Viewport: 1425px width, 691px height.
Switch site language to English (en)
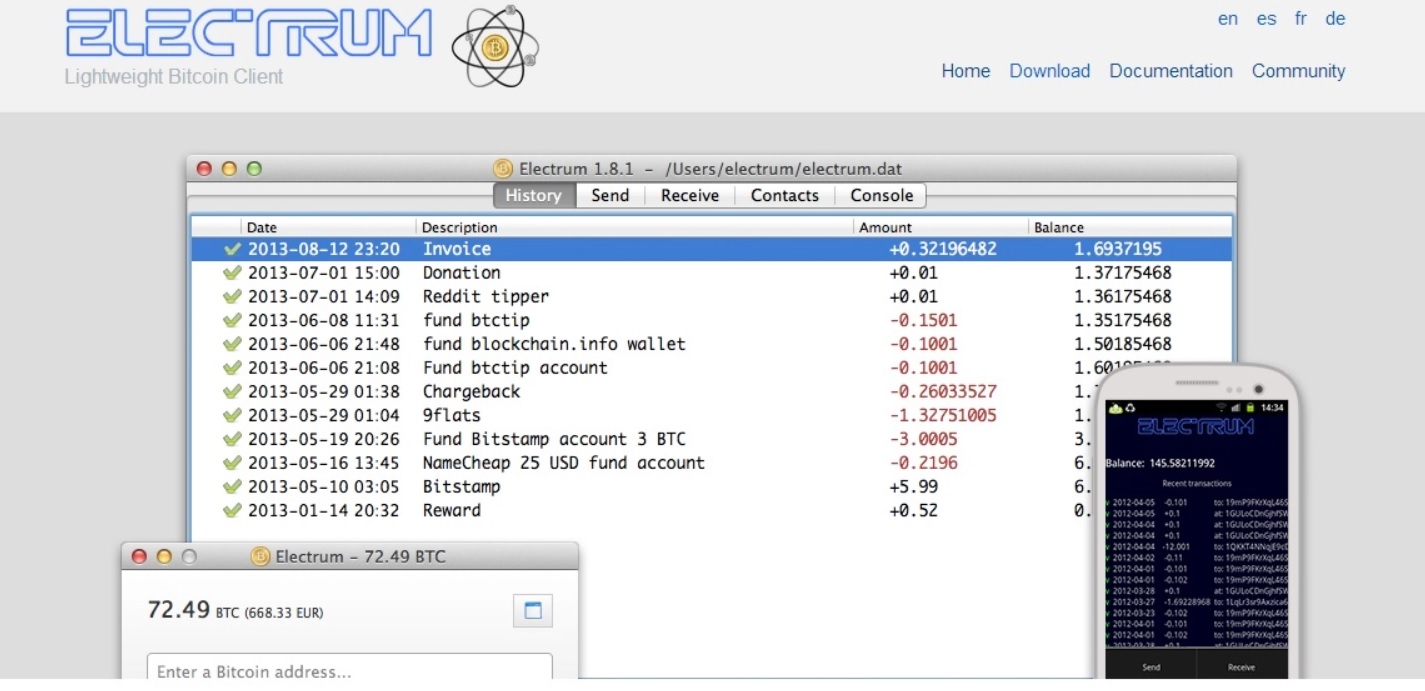(1228, 19)
